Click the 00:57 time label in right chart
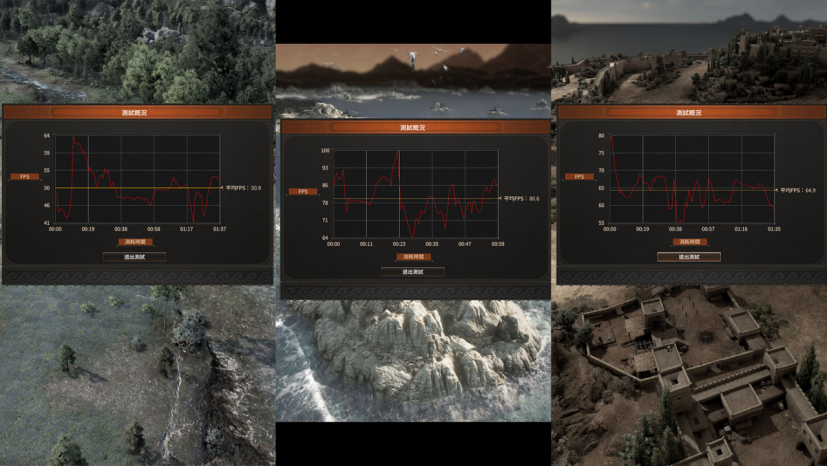Viewport: 828px width, 466px height. 708,229
